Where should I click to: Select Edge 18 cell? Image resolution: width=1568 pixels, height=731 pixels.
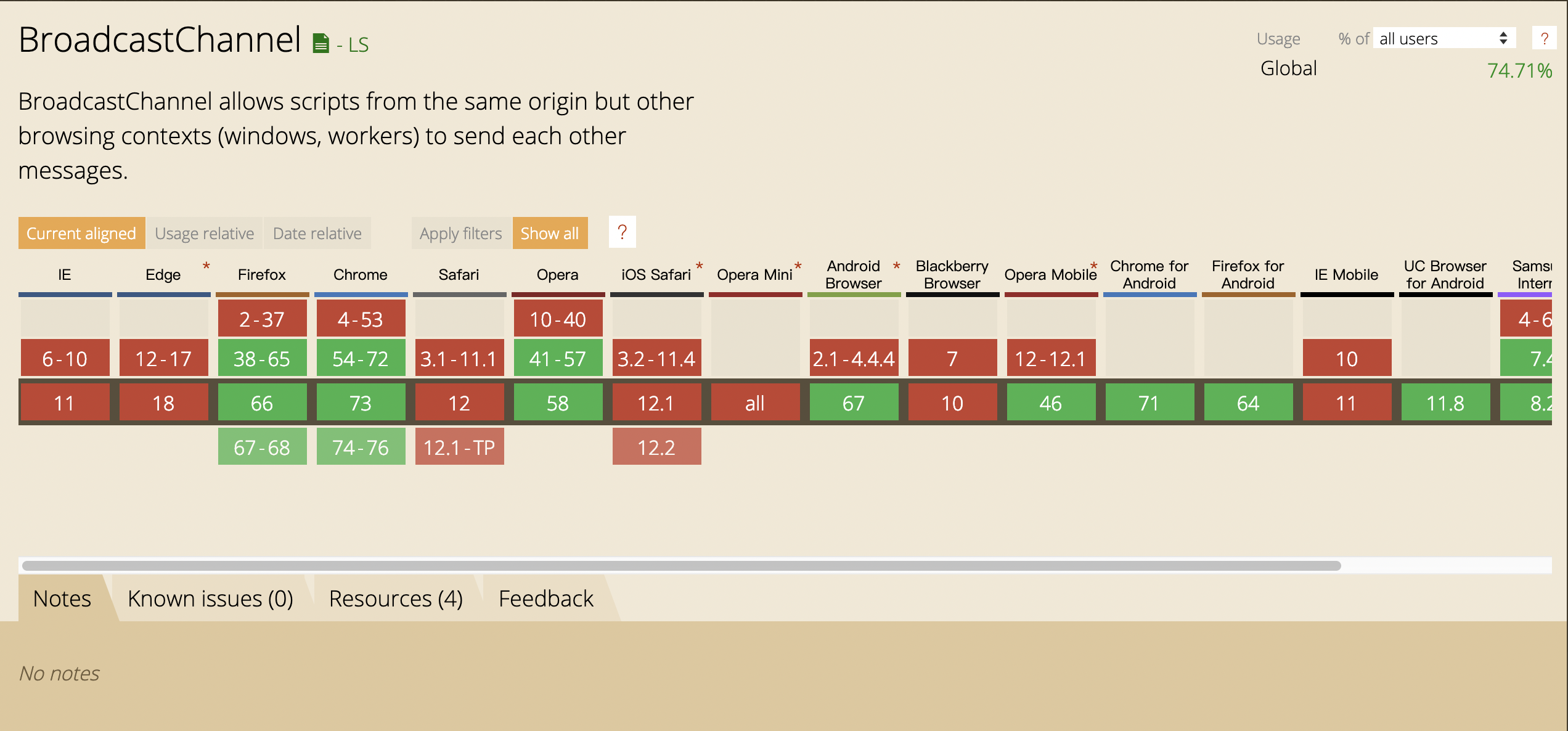164,402
